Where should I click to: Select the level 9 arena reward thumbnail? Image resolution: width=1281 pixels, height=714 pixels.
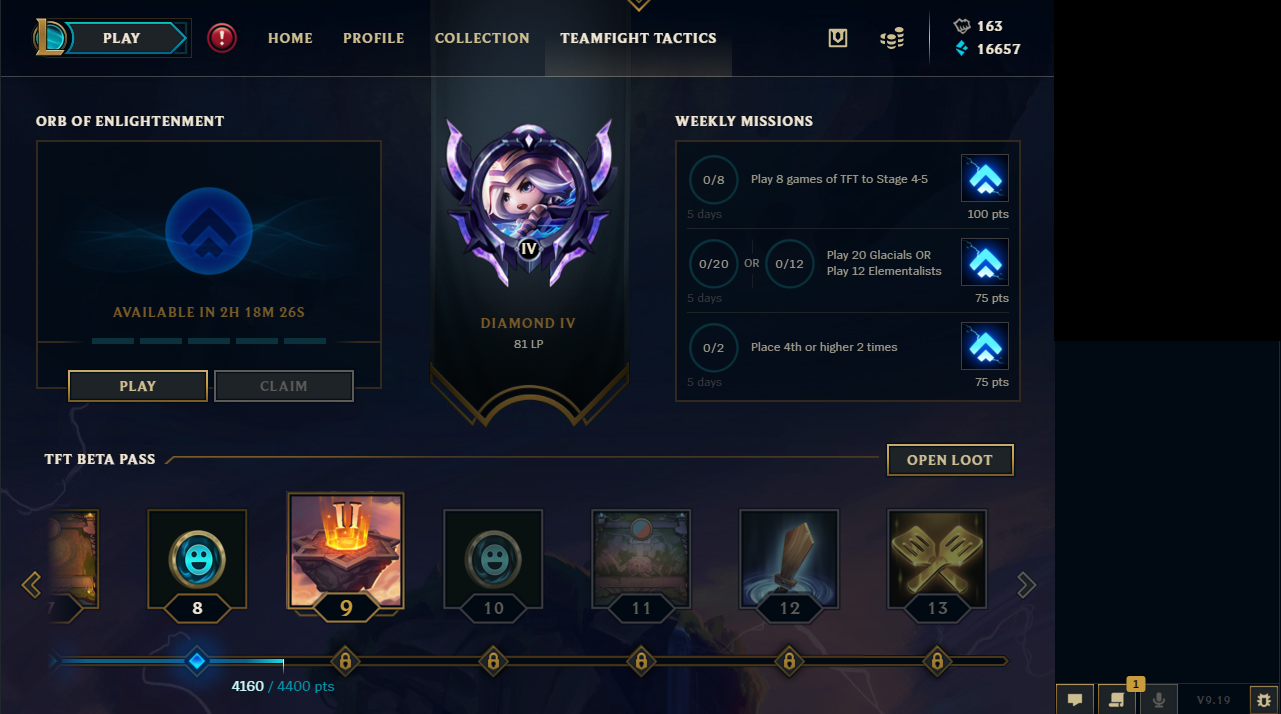point(346,551)
